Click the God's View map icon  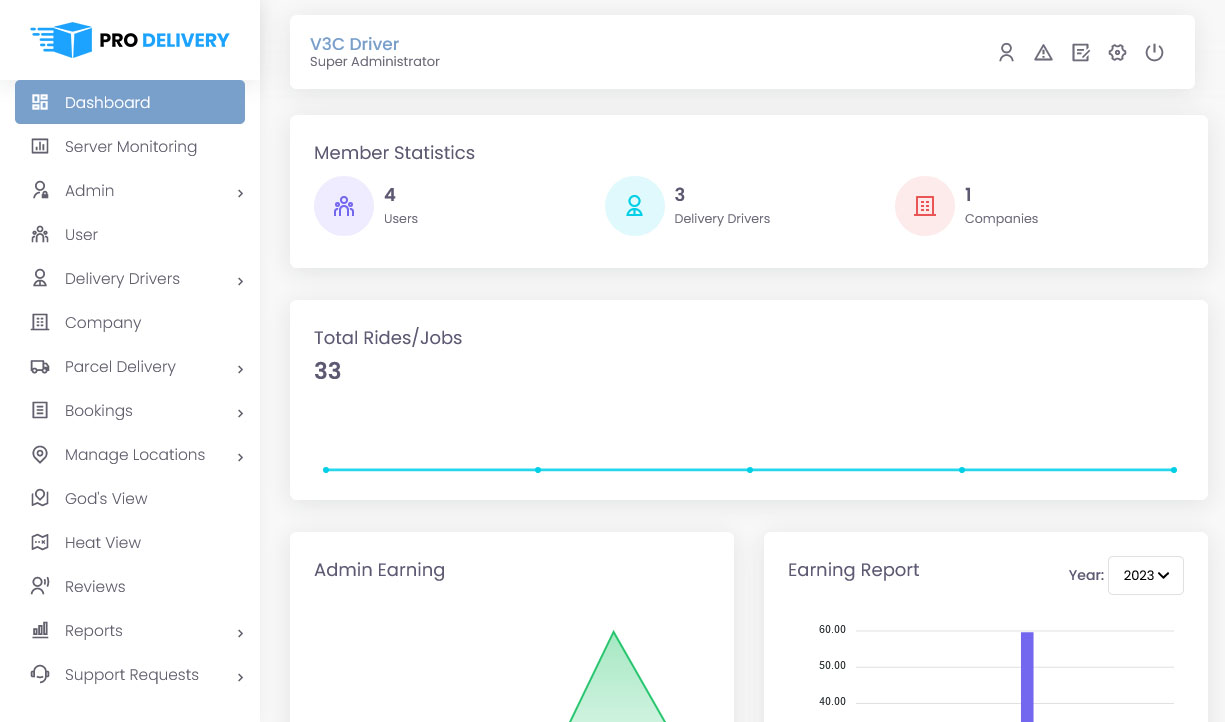point(40,498)
